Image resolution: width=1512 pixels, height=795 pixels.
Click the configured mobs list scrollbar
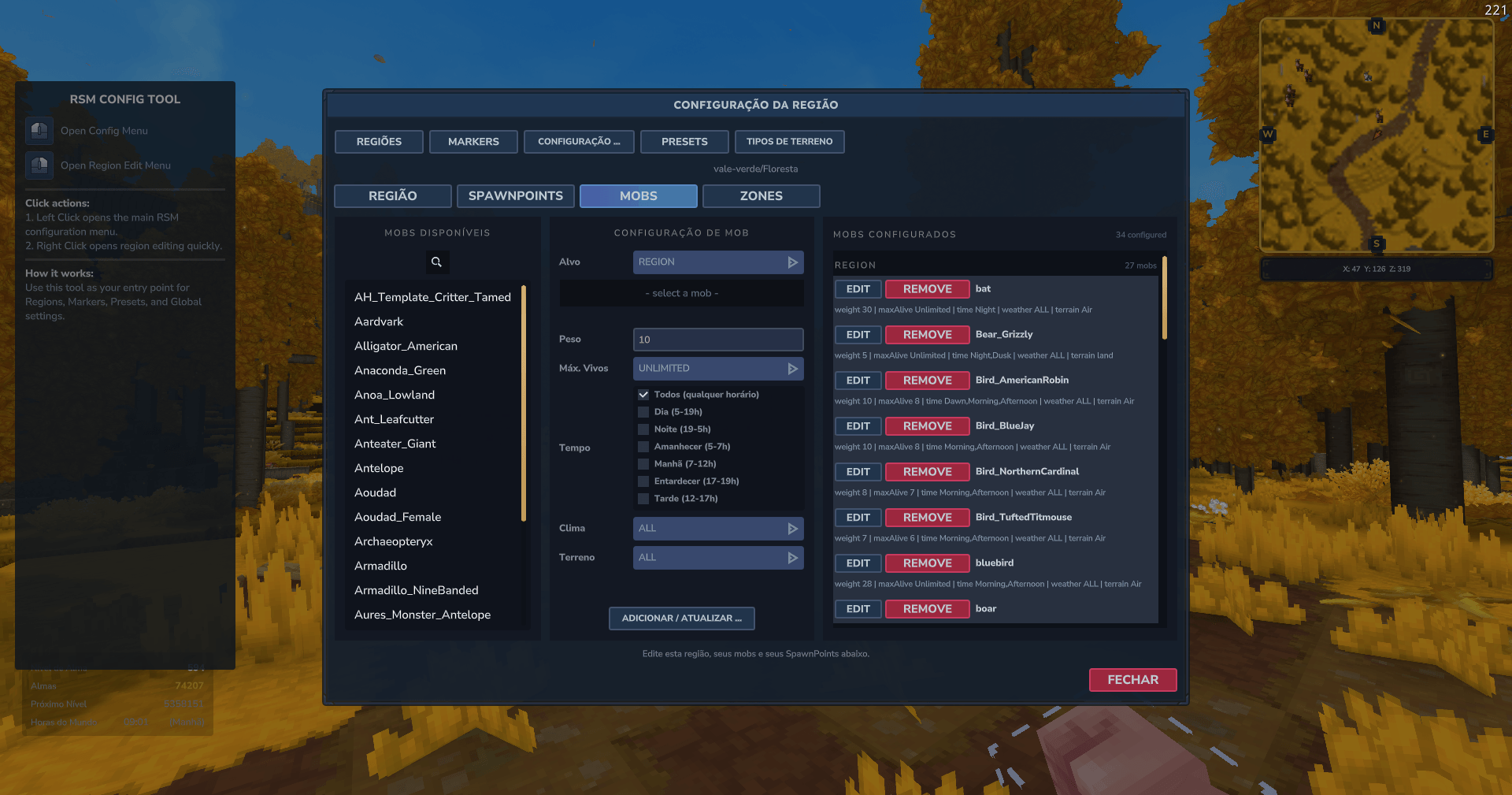pos(1165,298)
